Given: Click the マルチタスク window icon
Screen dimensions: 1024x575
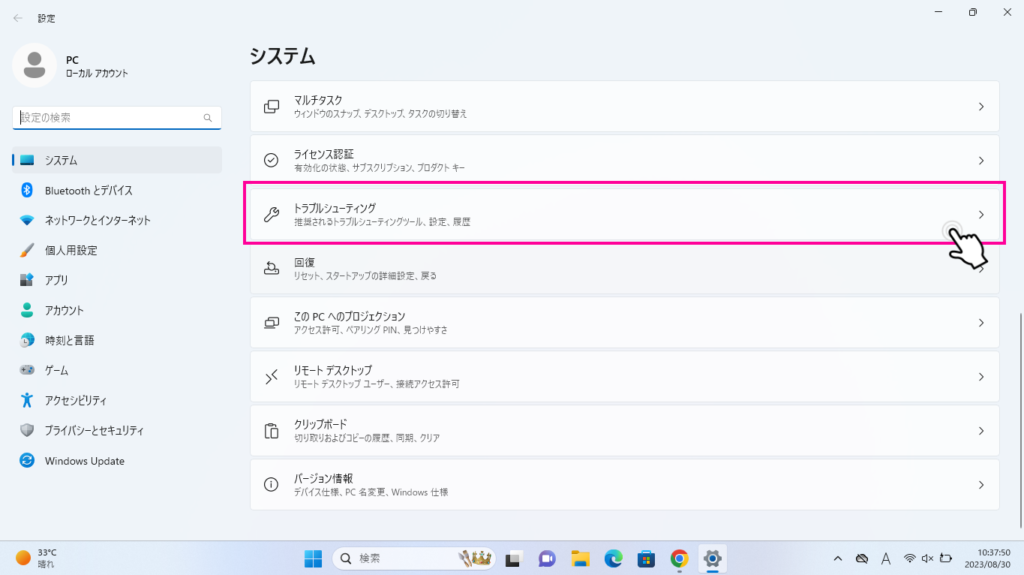Looking at the screenshot, I should coord(271,106).
